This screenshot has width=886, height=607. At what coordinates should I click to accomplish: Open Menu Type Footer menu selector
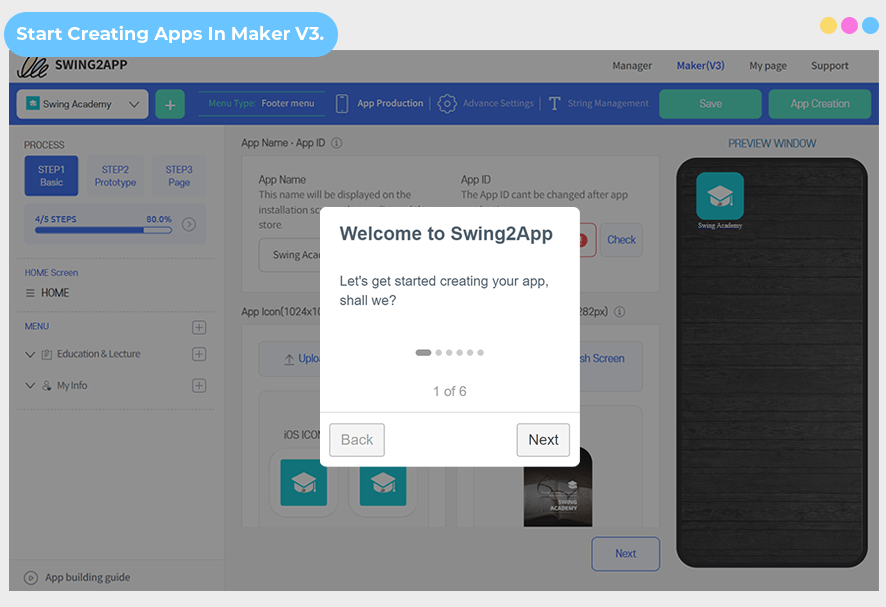click(261, 103)
